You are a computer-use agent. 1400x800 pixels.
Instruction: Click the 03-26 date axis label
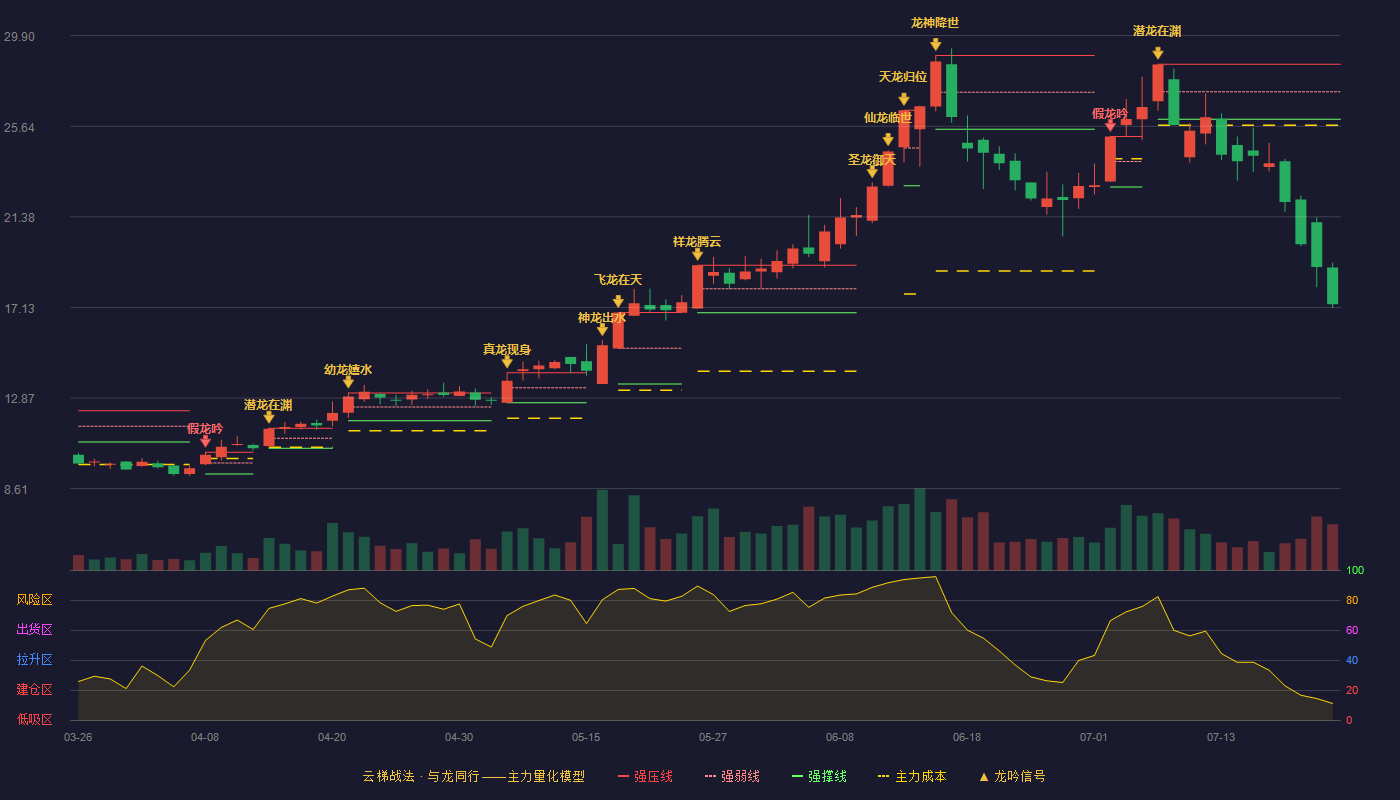pyautogui.click(x=78, y=737)
